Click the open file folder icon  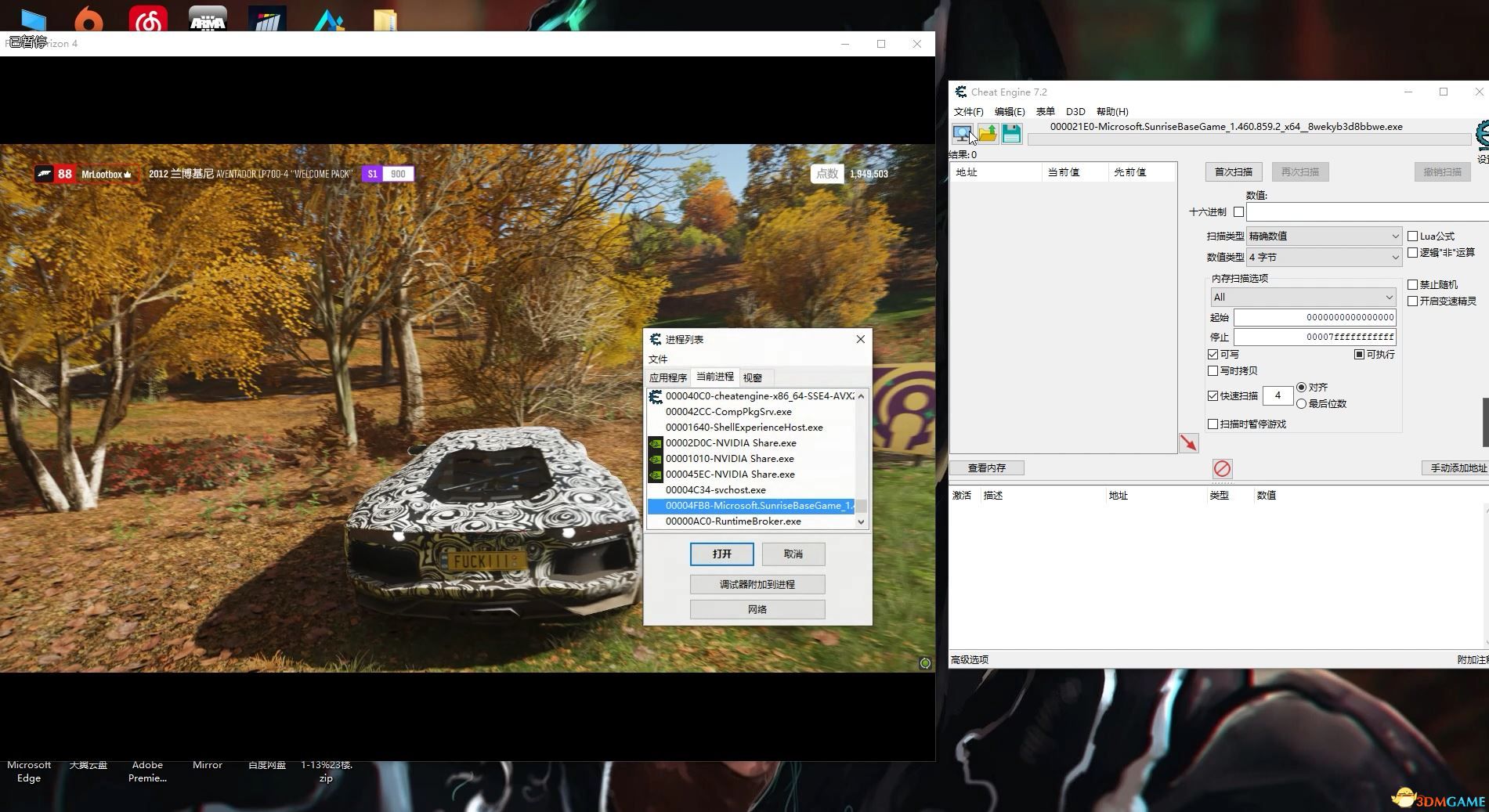point(987,133)
